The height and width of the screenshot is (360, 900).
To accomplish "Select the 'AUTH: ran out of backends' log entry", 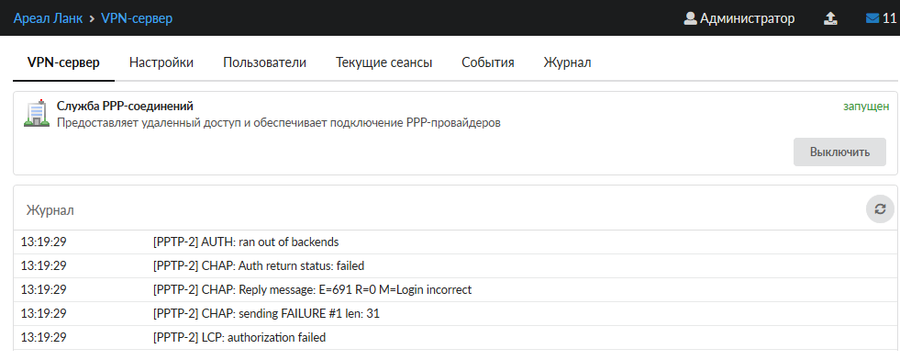I will [455, 242].
